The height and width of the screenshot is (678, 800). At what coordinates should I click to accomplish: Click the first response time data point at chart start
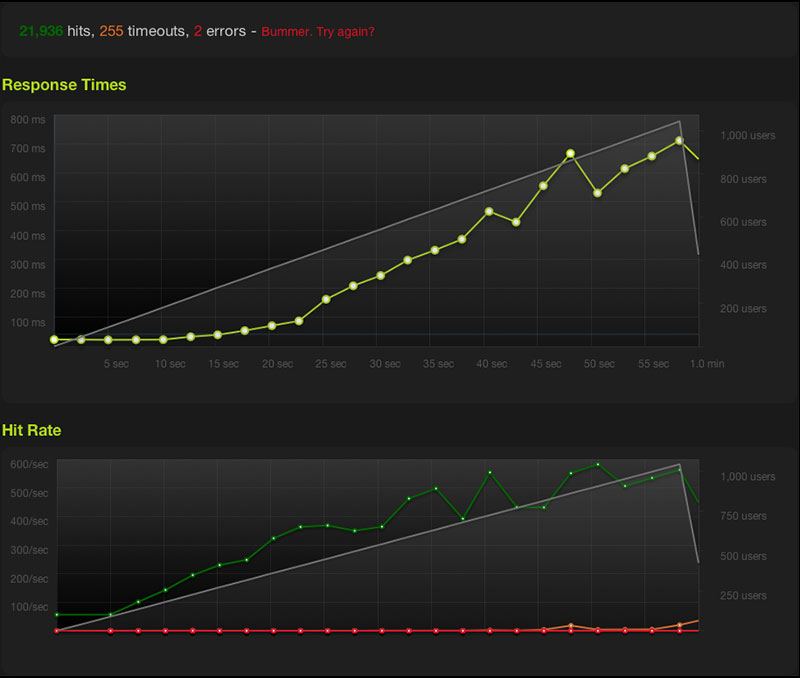[54, 339]
